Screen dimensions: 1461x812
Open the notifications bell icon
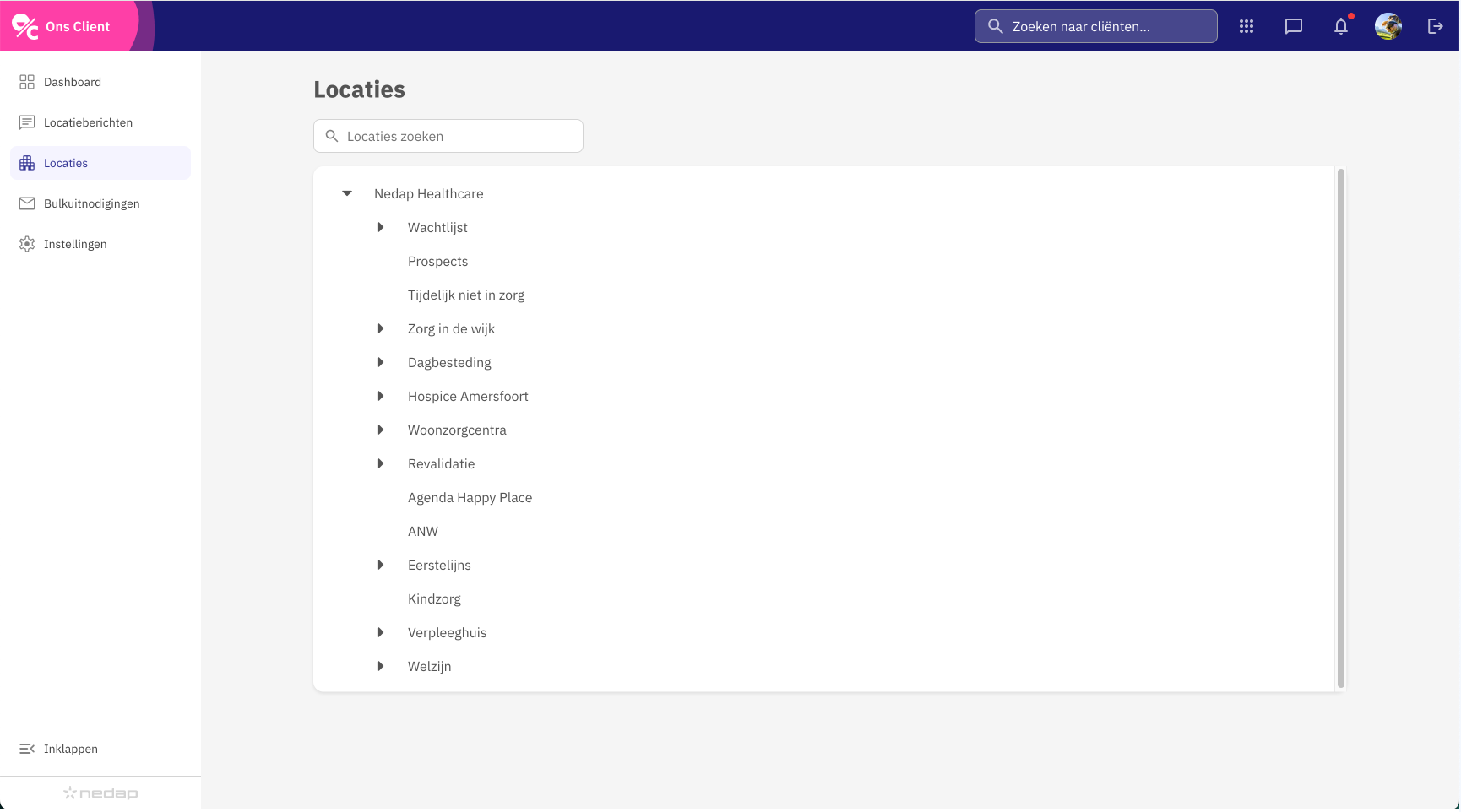[x=1341, y=27]
